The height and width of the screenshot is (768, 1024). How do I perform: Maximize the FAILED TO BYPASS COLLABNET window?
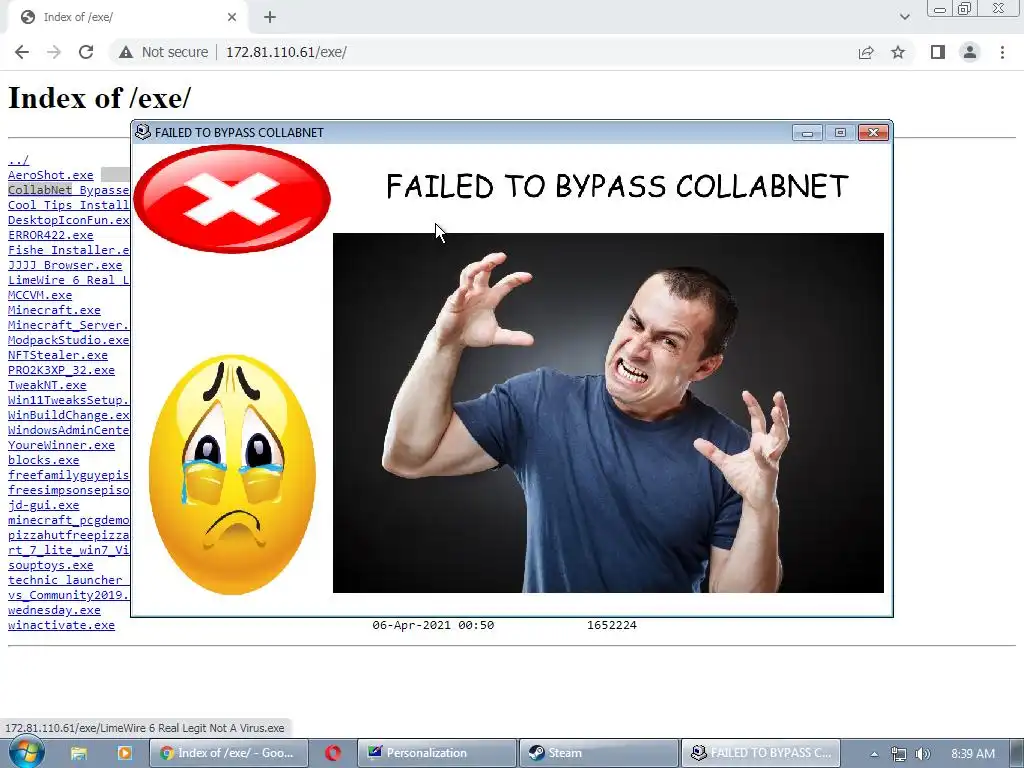[x=840, y=133]
